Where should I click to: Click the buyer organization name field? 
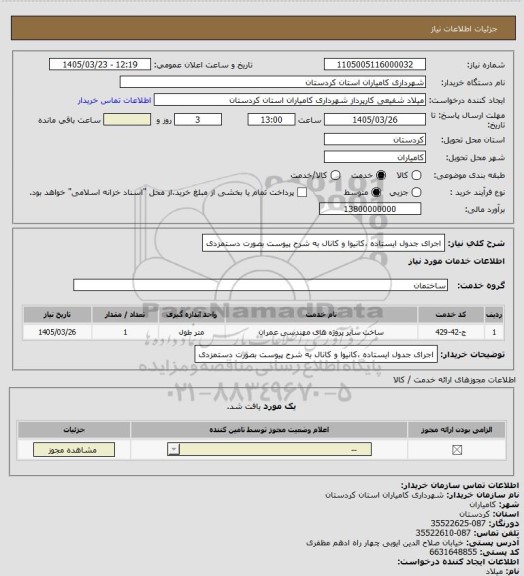[273, 82]
